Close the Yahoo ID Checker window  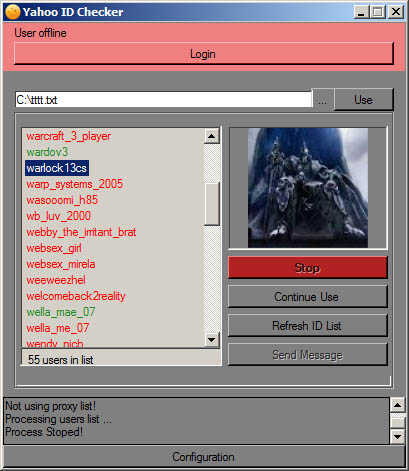396,12
